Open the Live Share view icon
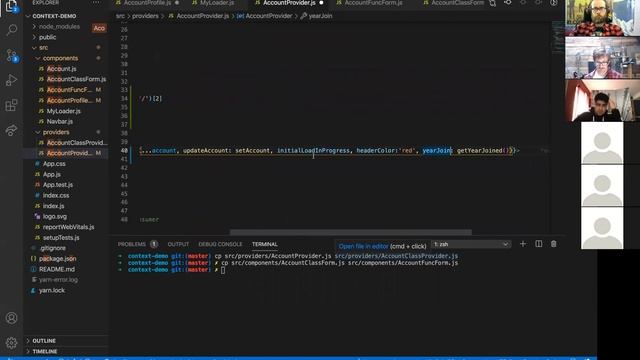 tap(11, 130)
